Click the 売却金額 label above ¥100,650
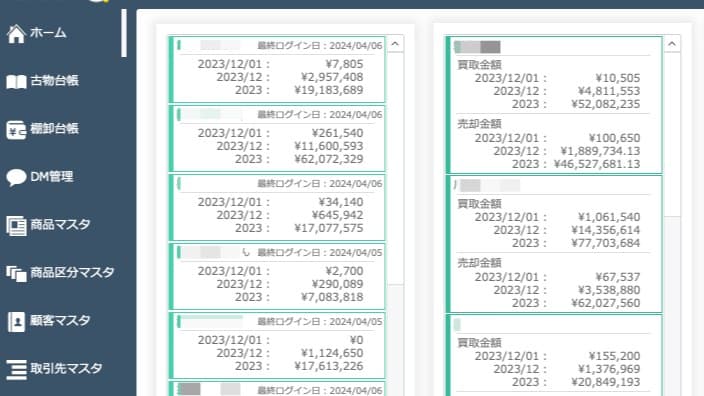The width and height of the screenshot is (704, 396). pyautogui.click(x=479, y=124)
